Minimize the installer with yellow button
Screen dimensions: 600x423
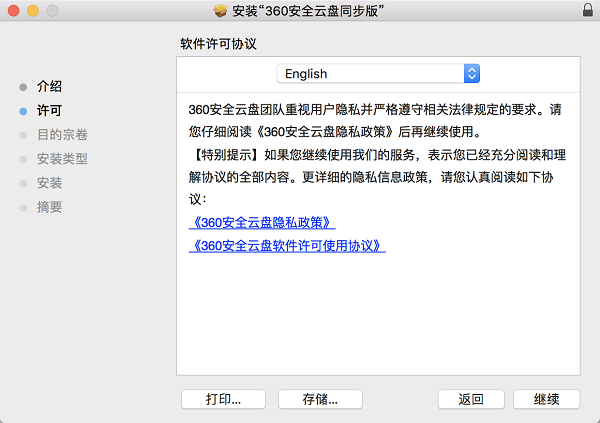point(33,11)
